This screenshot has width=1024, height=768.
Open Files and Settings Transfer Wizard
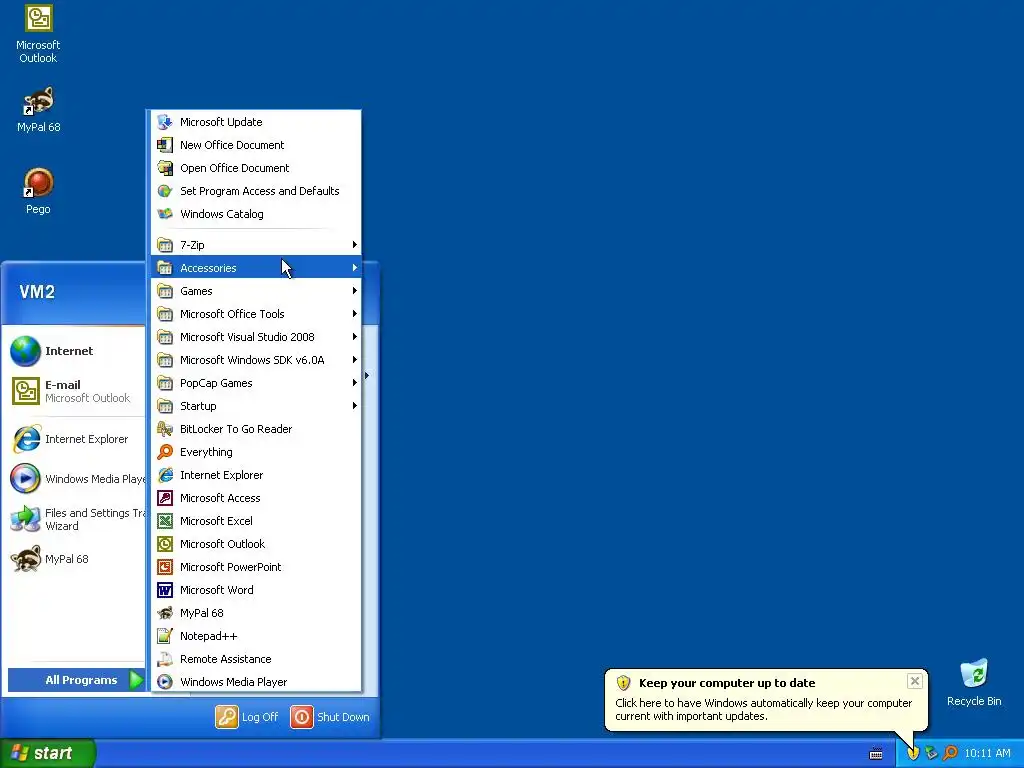pos(76,519)
